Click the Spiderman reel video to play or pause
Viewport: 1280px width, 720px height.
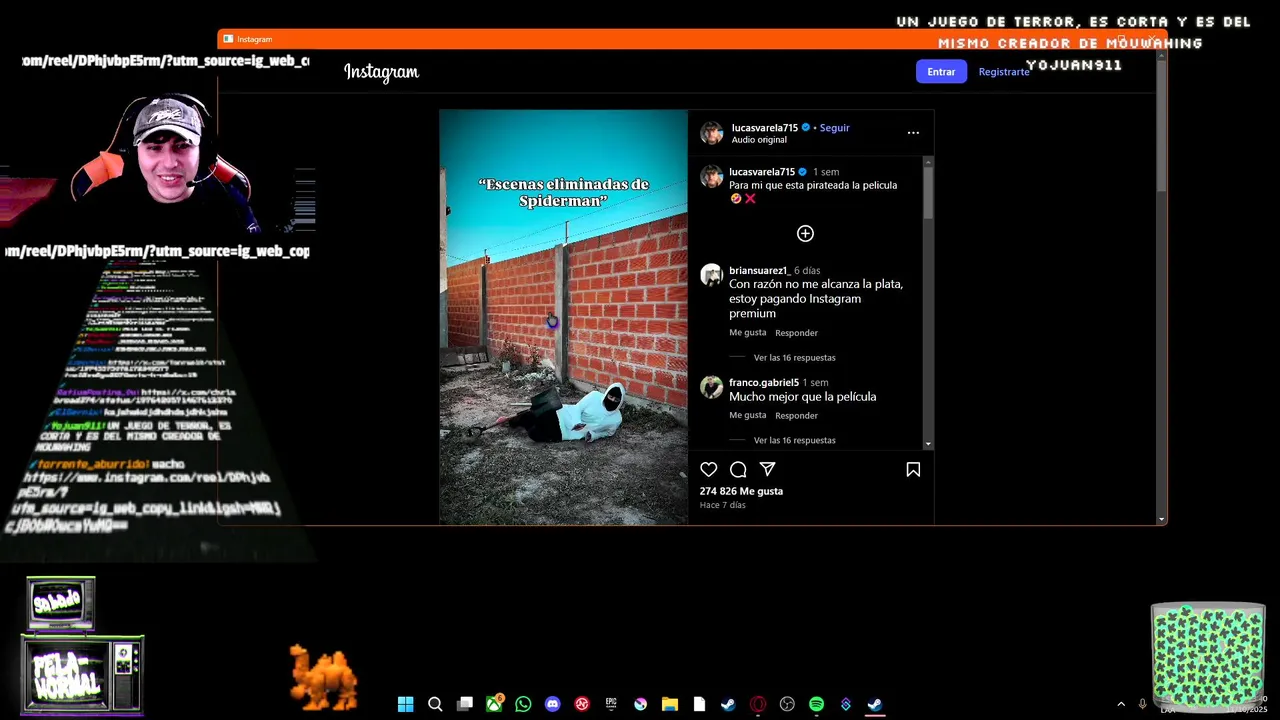(x=563, y=317)
